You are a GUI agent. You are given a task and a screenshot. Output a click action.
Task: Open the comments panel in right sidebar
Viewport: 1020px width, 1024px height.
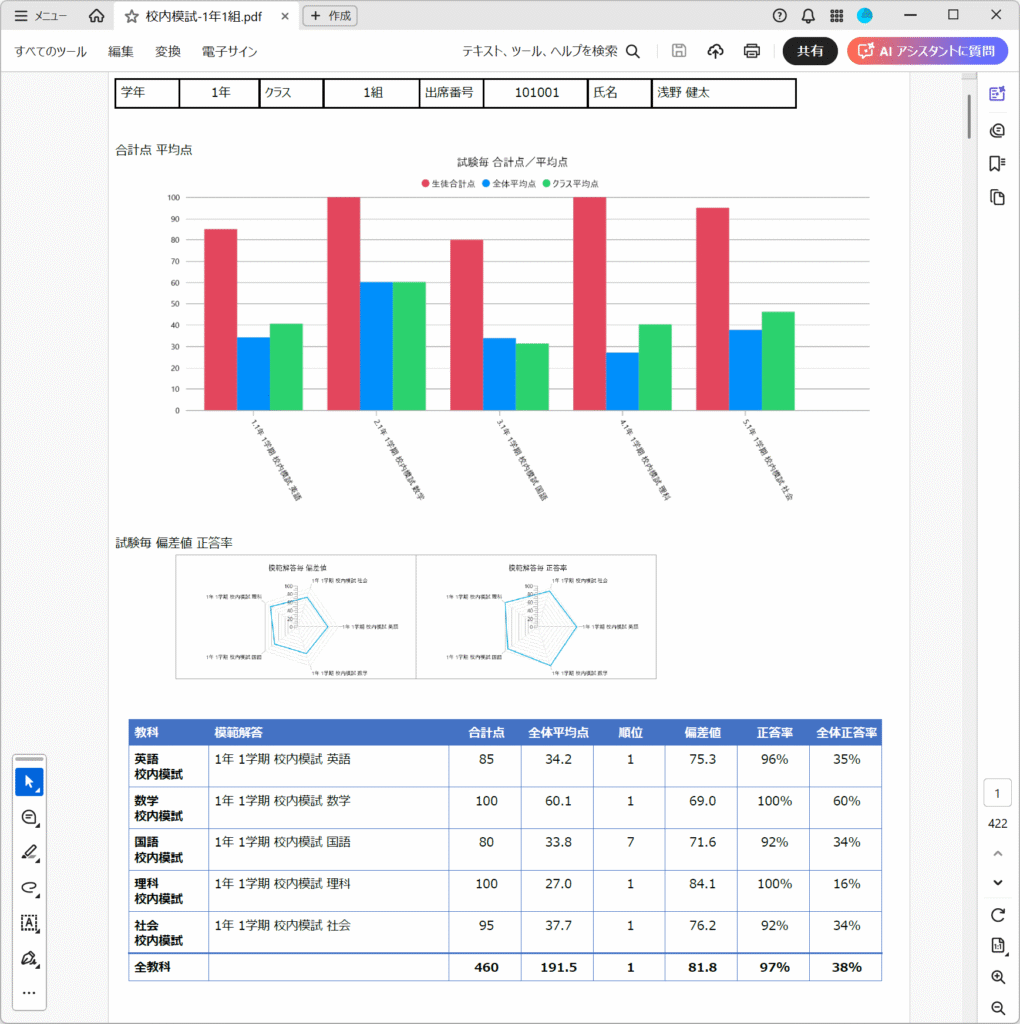point(996,130)
